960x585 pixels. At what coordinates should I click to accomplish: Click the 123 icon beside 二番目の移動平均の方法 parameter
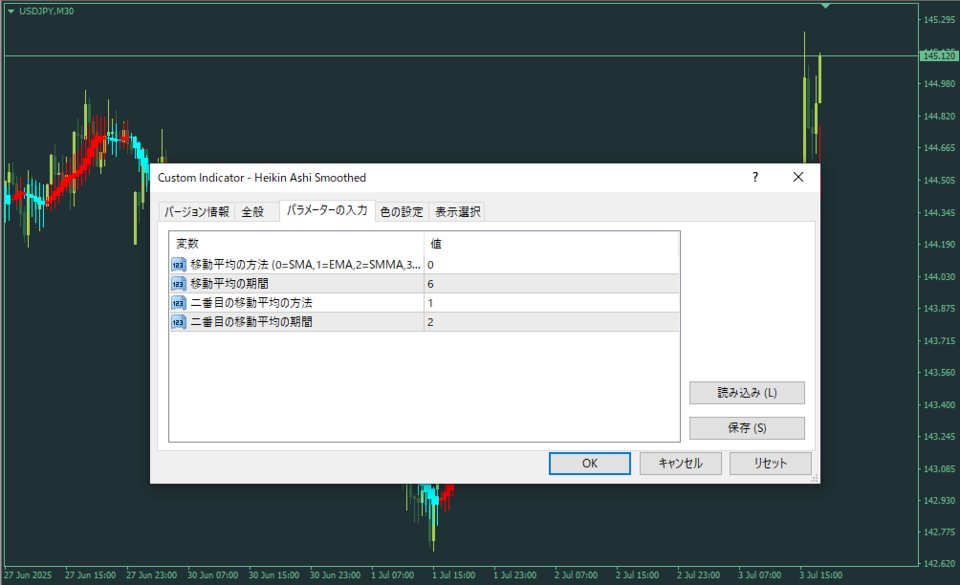point(178,301)
